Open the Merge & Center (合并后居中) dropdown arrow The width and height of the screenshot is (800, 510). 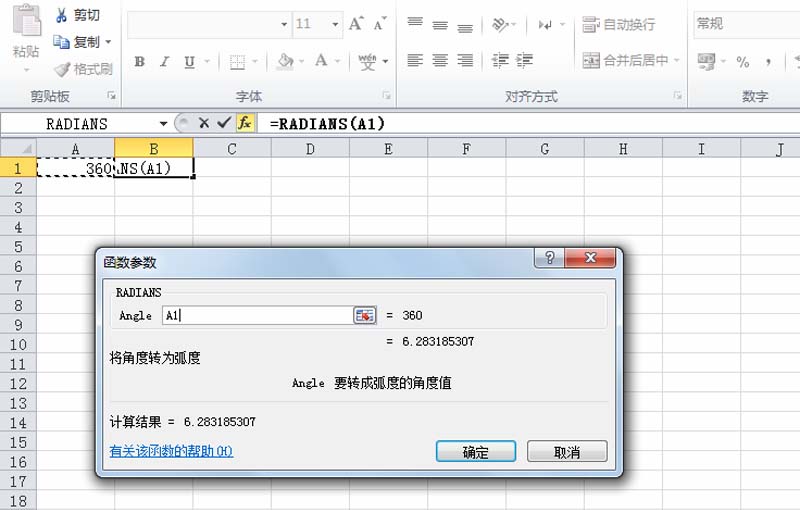pos(677,61)
